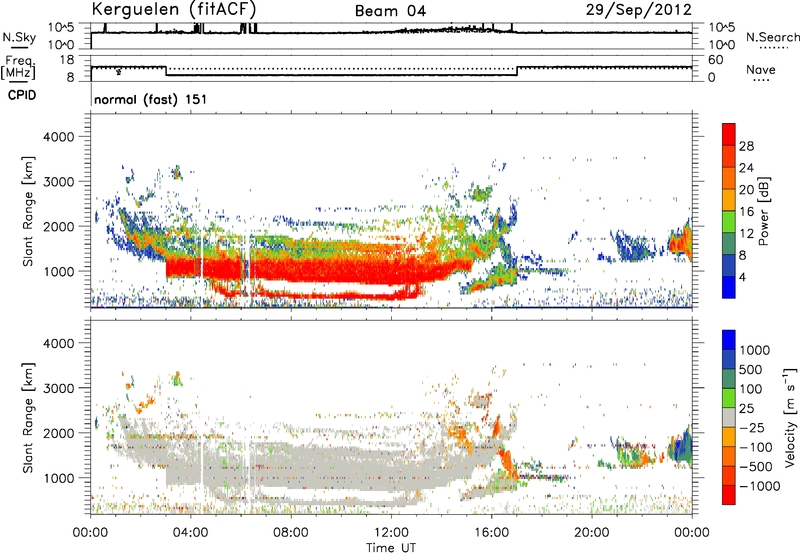
Task: Click the '12:00' time tick label
Action: 391,533
